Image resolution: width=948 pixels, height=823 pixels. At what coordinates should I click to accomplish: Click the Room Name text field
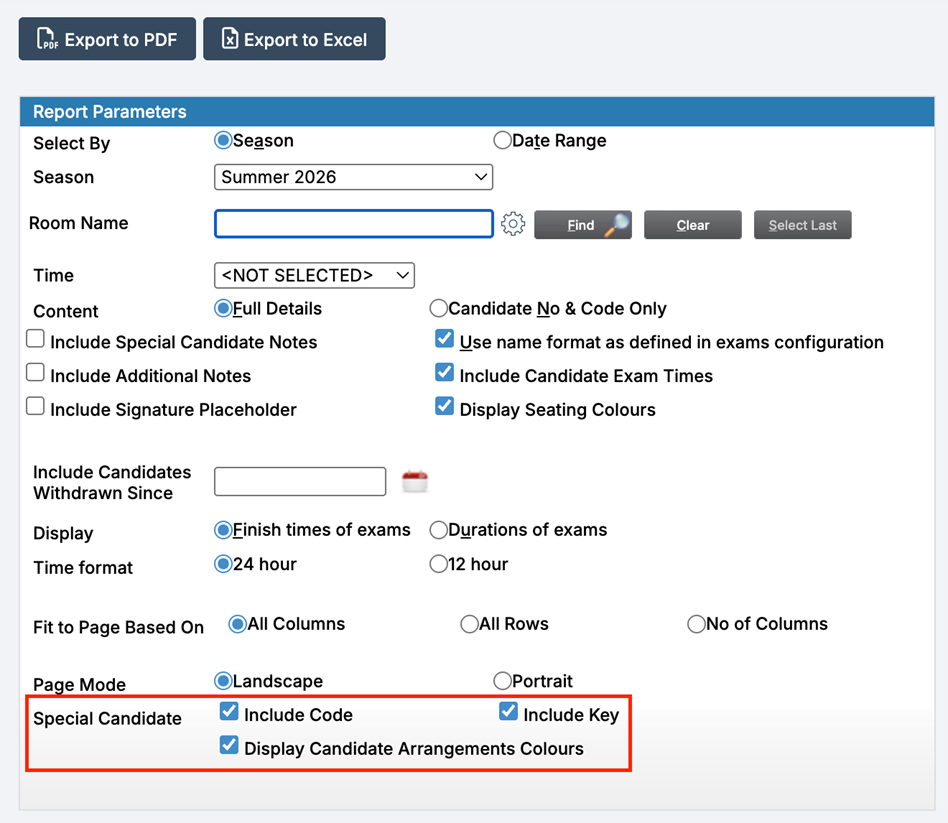coord(353,224)
